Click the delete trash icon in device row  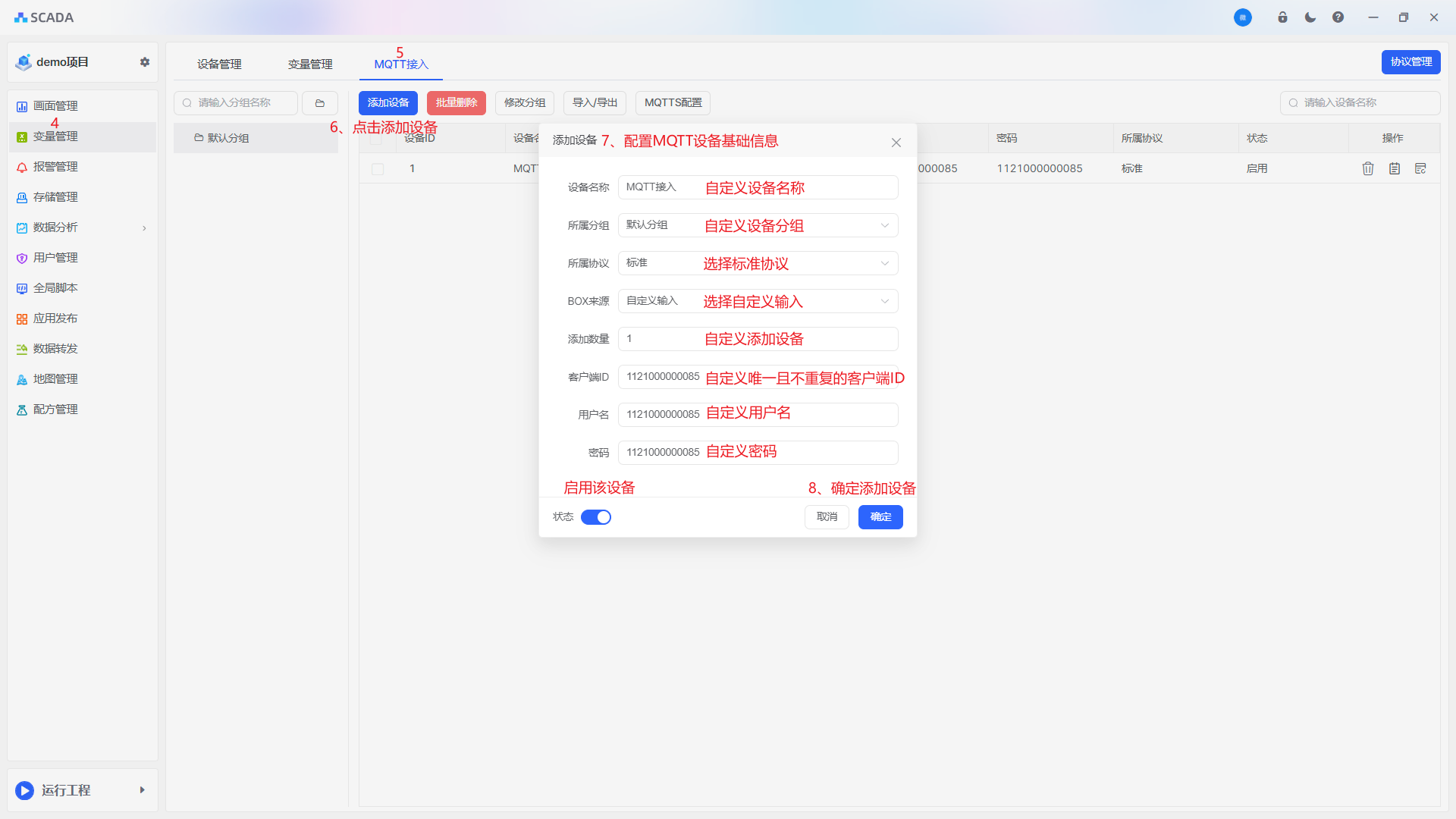(x=1367, y=168)
